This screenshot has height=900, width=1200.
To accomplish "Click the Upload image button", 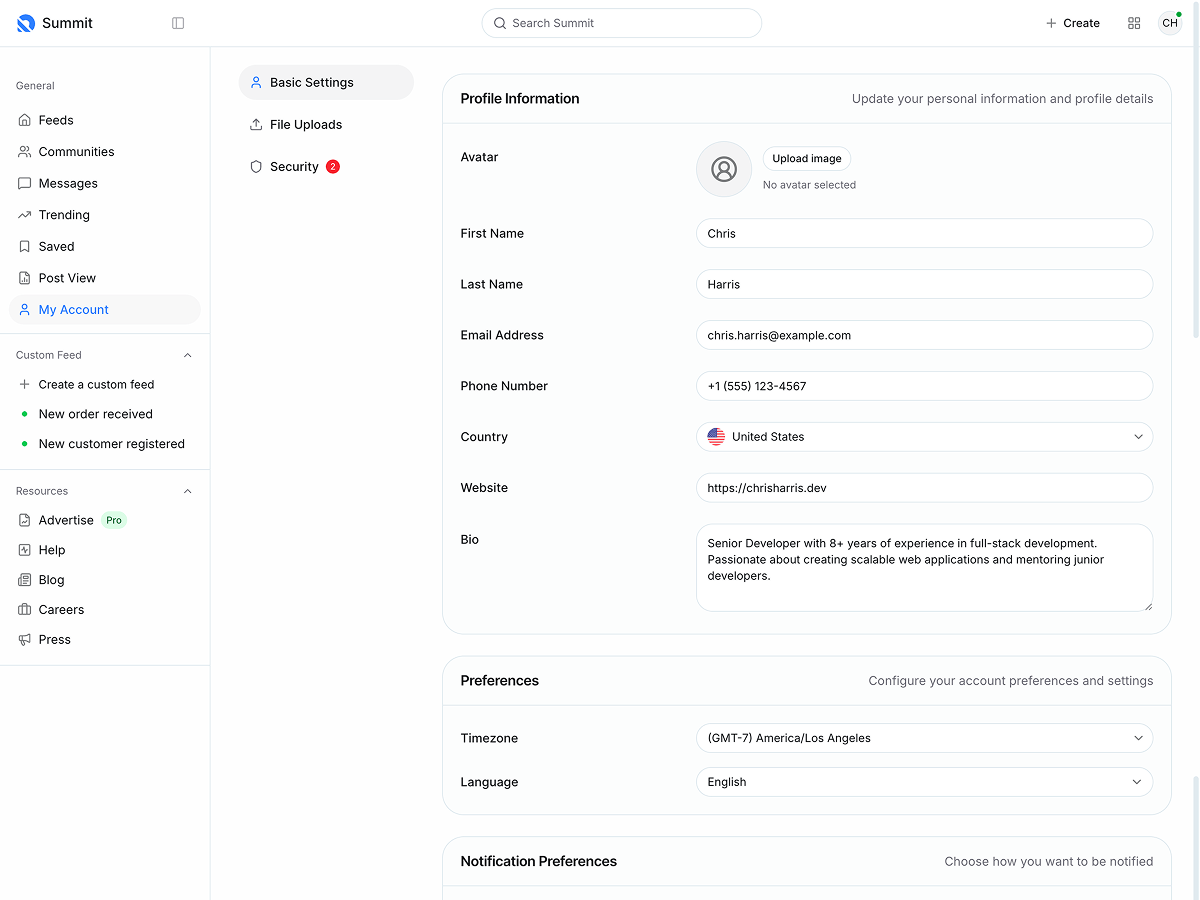I will point(806,158).
